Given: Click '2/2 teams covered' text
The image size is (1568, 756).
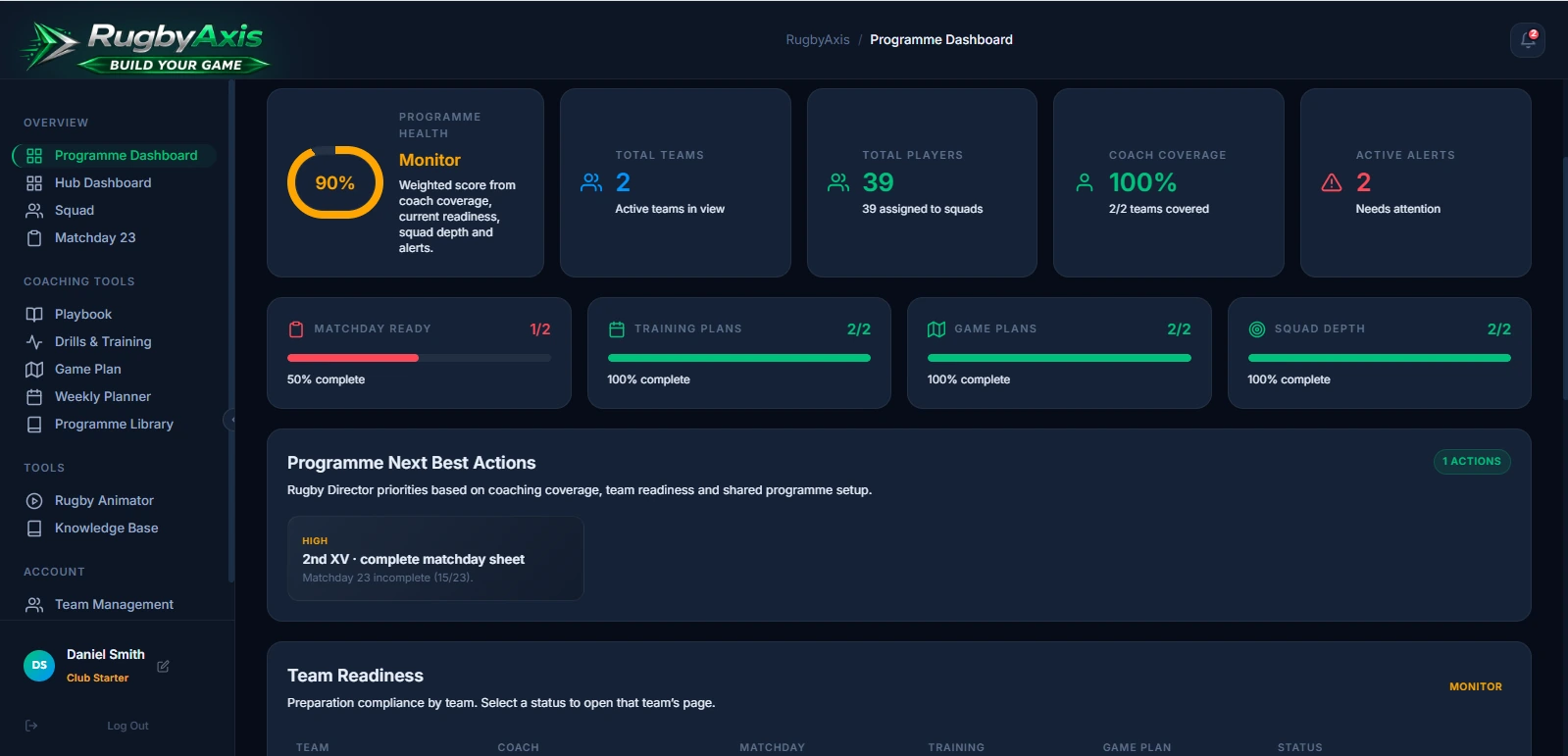Looking at the screenshot, I should [1159, 209].
